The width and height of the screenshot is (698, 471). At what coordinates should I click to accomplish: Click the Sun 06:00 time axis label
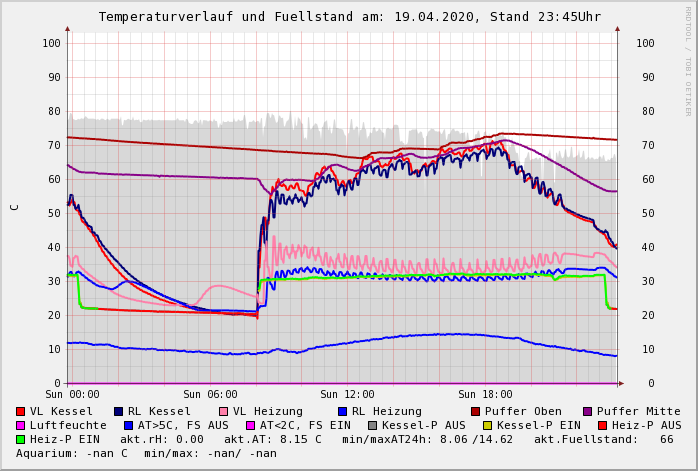[210, 395]
